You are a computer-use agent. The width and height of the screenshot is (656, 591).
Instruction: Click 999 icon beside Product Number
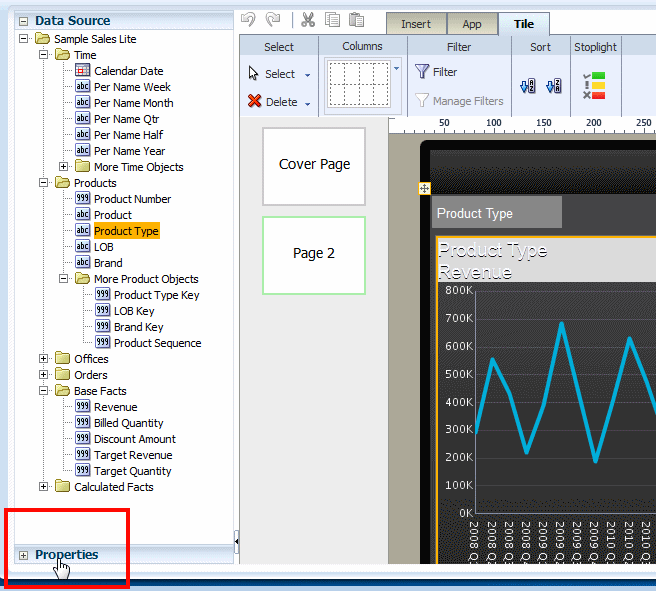82,198
